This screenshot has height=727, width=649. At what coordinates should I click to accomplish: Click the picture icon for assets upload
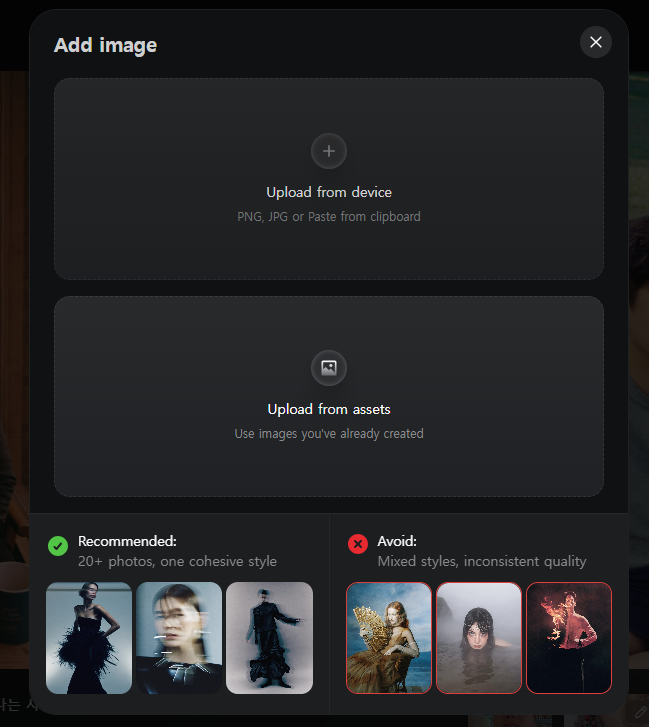pos(329,368)
